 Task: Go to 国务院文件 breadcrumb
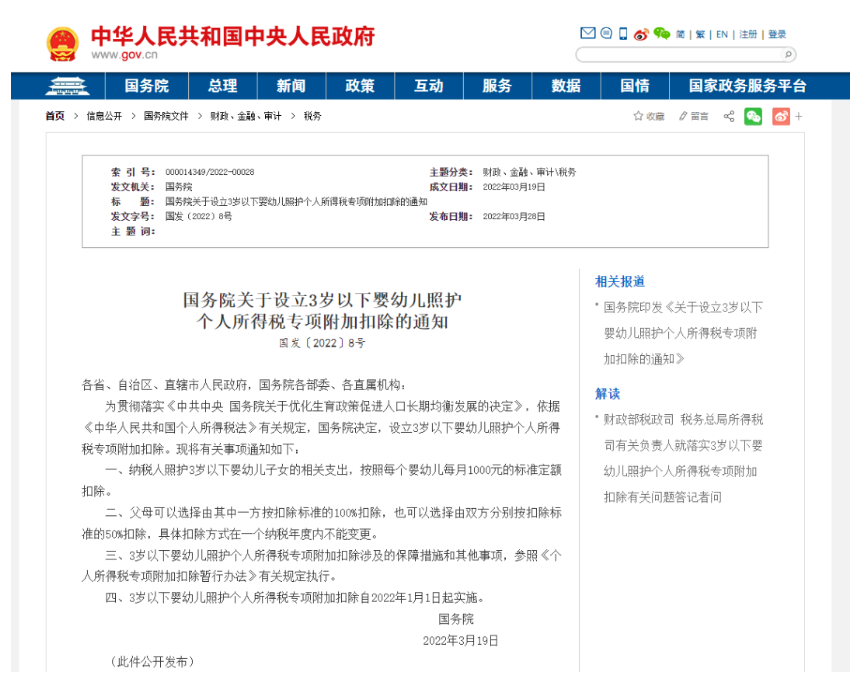coord(166,116)
